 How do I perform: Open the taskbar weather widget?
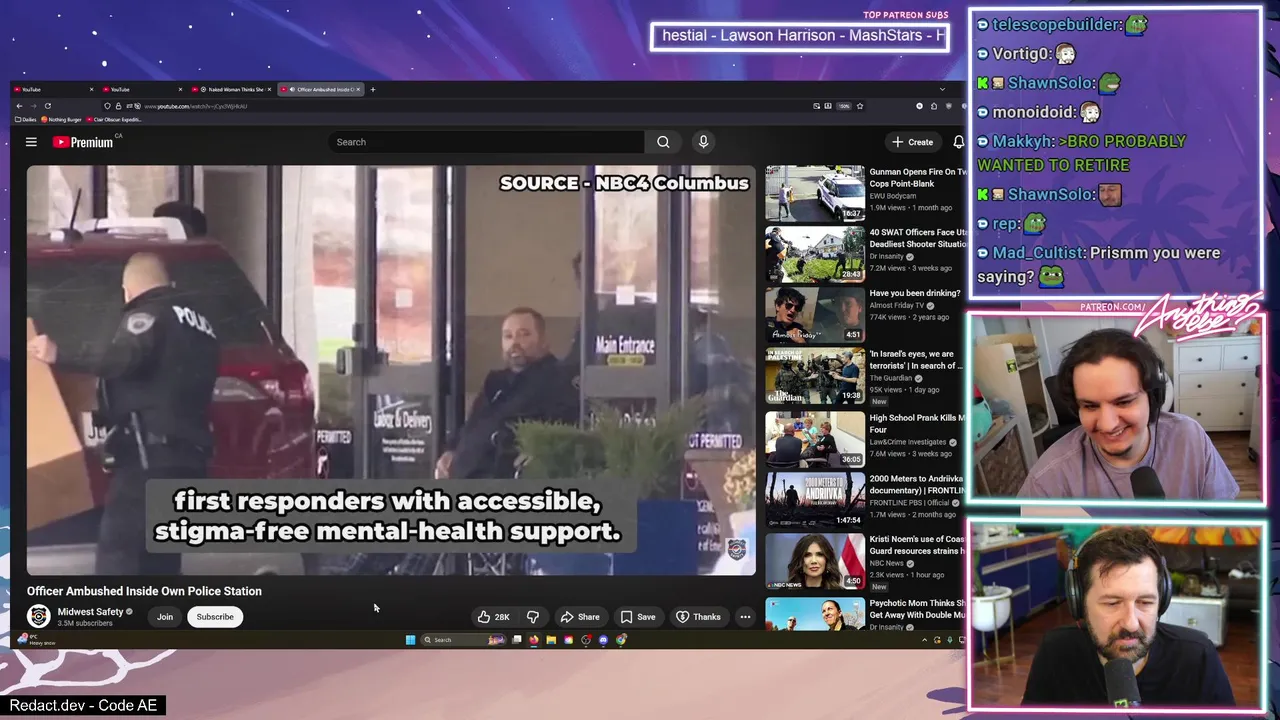coord(35,639)
